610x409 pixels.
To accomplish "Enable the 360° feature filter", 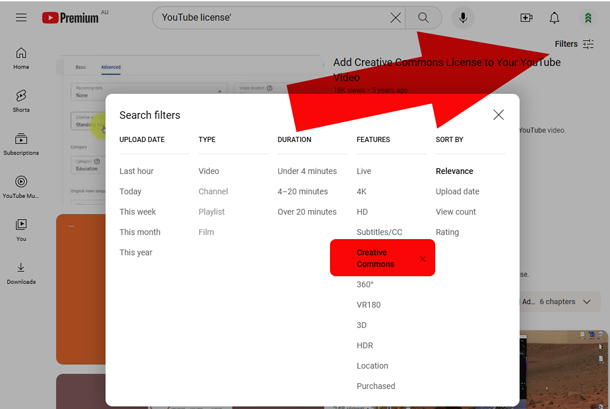I will point(365,284).
